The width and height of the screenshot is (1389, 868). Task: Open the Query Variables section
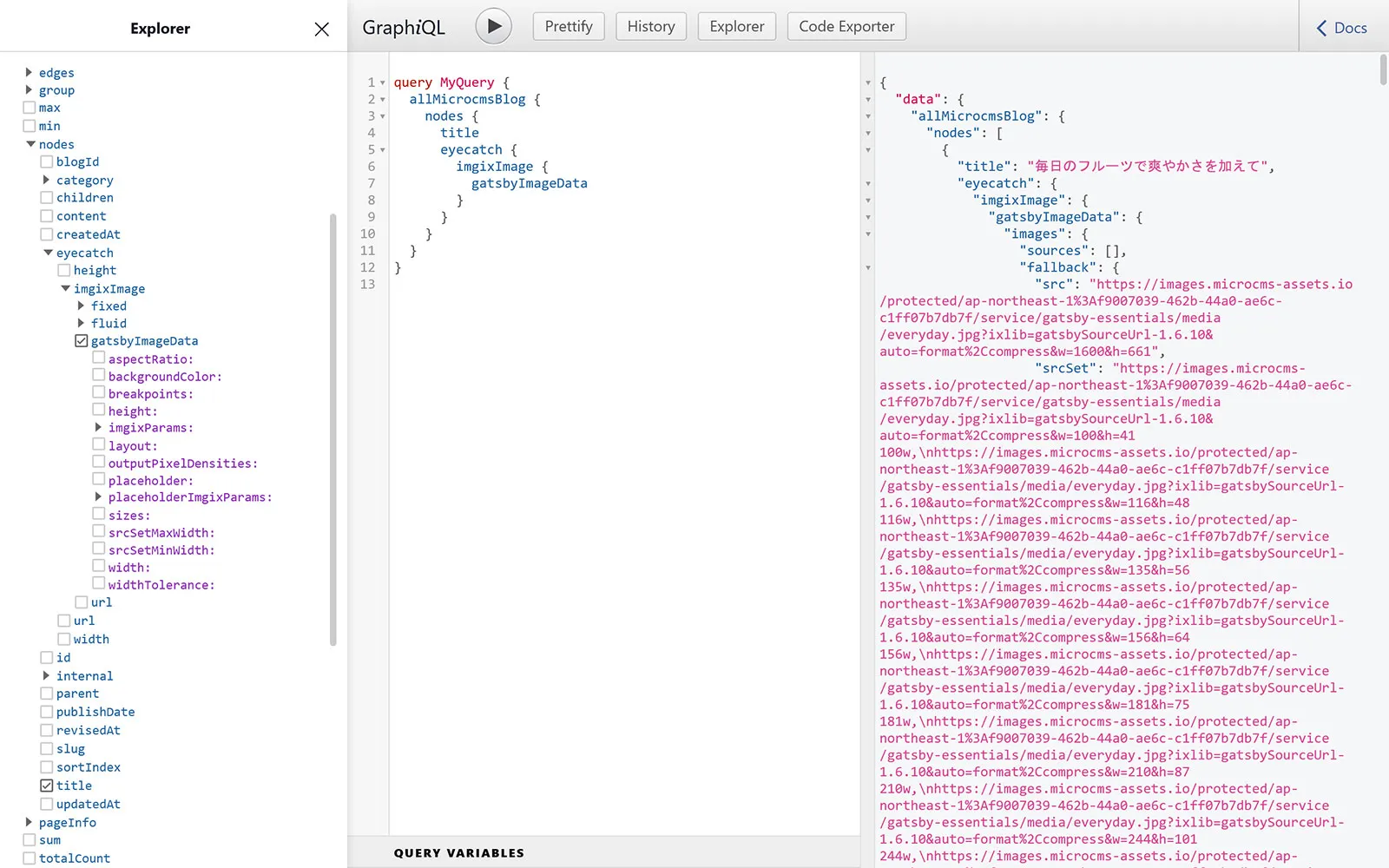click(x=458, y=853)
